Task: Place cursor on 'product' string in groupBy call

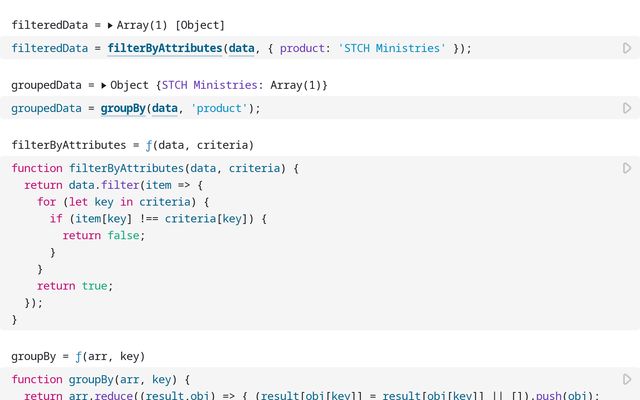Action: coord(218,108)
